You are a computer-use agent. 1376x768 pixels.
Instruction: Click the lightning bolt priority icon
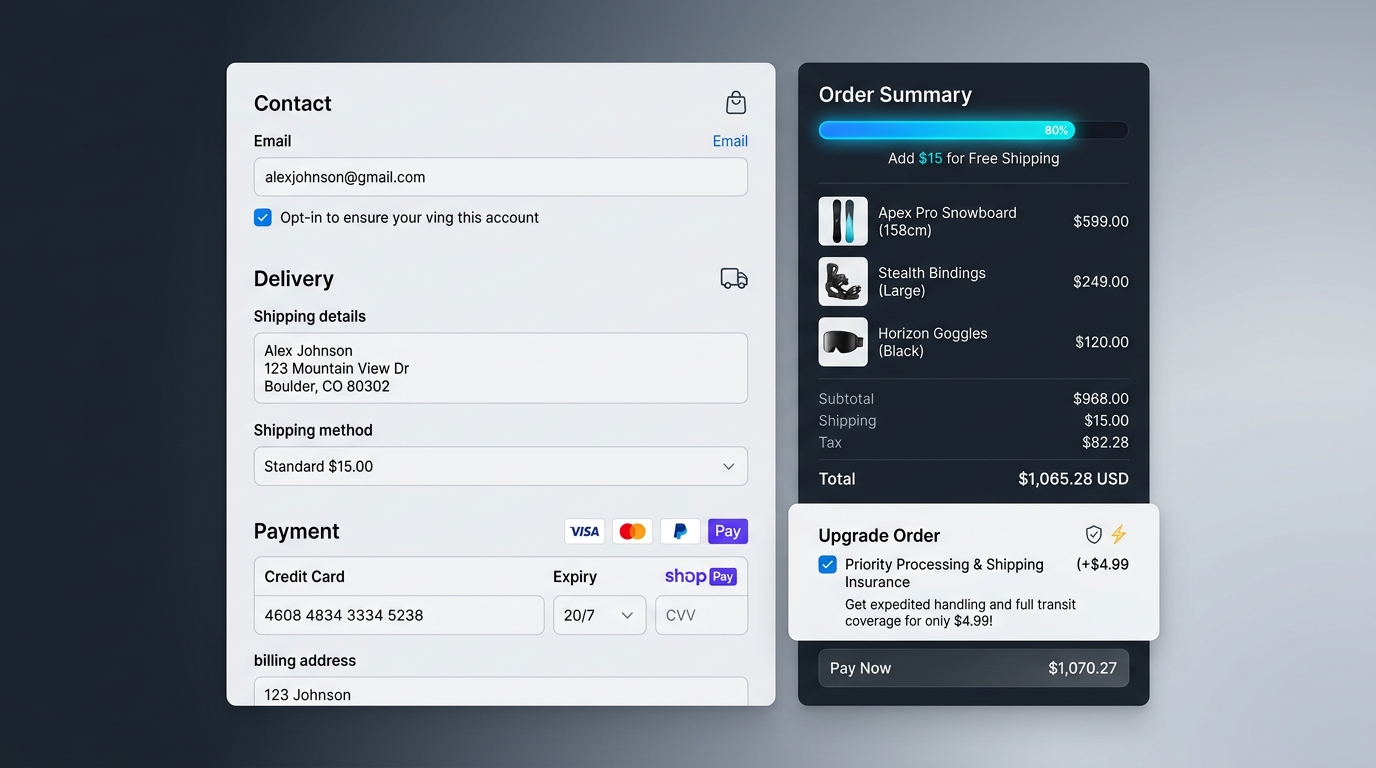1119,535
